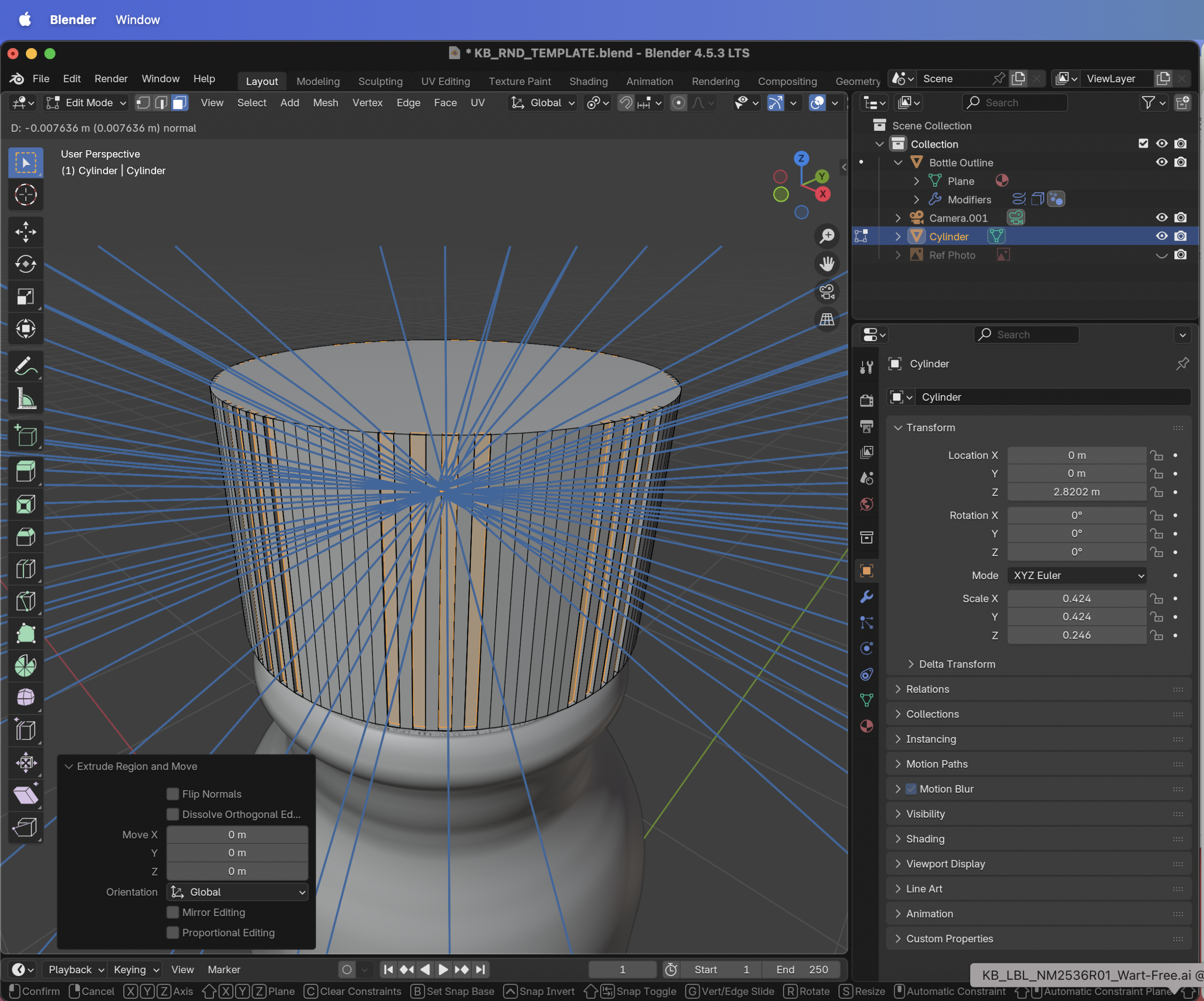Jump to the end frame button

[x=481, y=969]
